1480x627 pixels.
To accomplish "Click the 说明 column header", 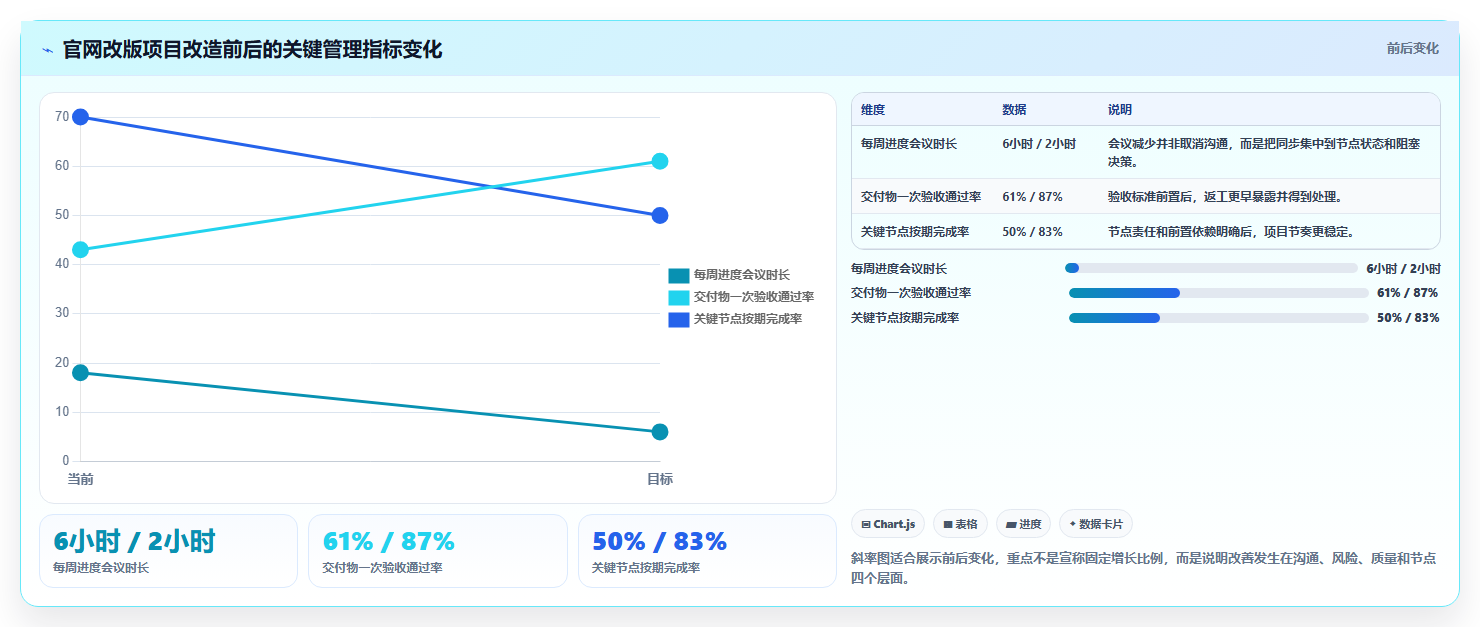I will (x=1120, y=110).
